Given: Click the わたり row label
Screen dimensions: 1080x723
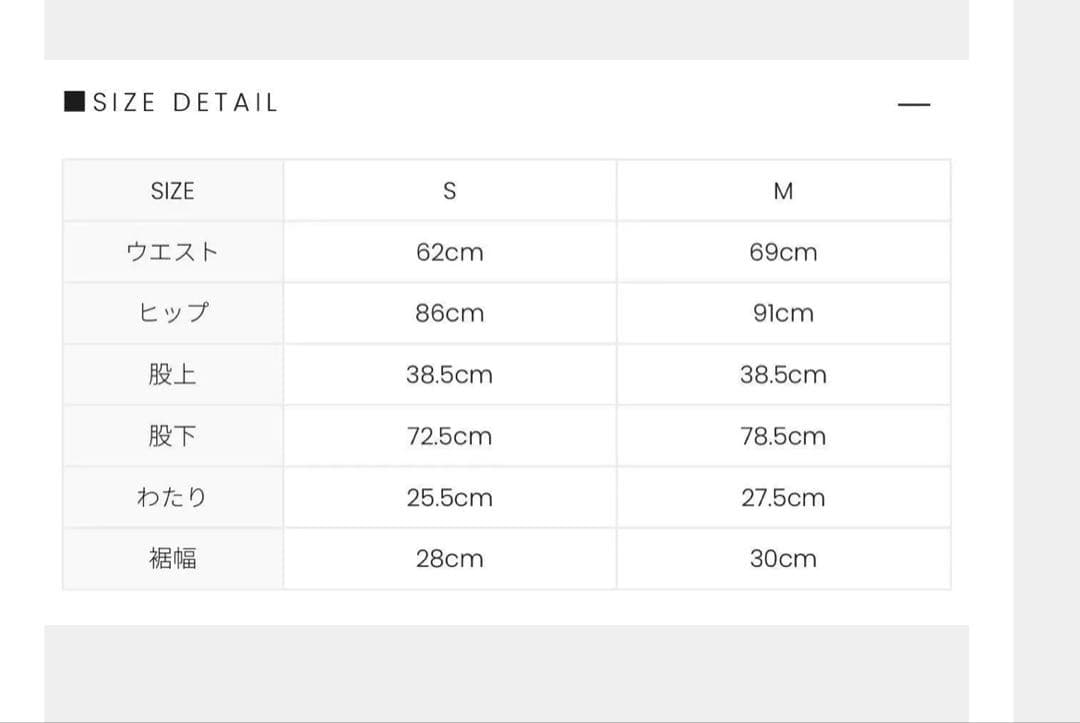Looking at the screenshot, I should pos(172,497).
